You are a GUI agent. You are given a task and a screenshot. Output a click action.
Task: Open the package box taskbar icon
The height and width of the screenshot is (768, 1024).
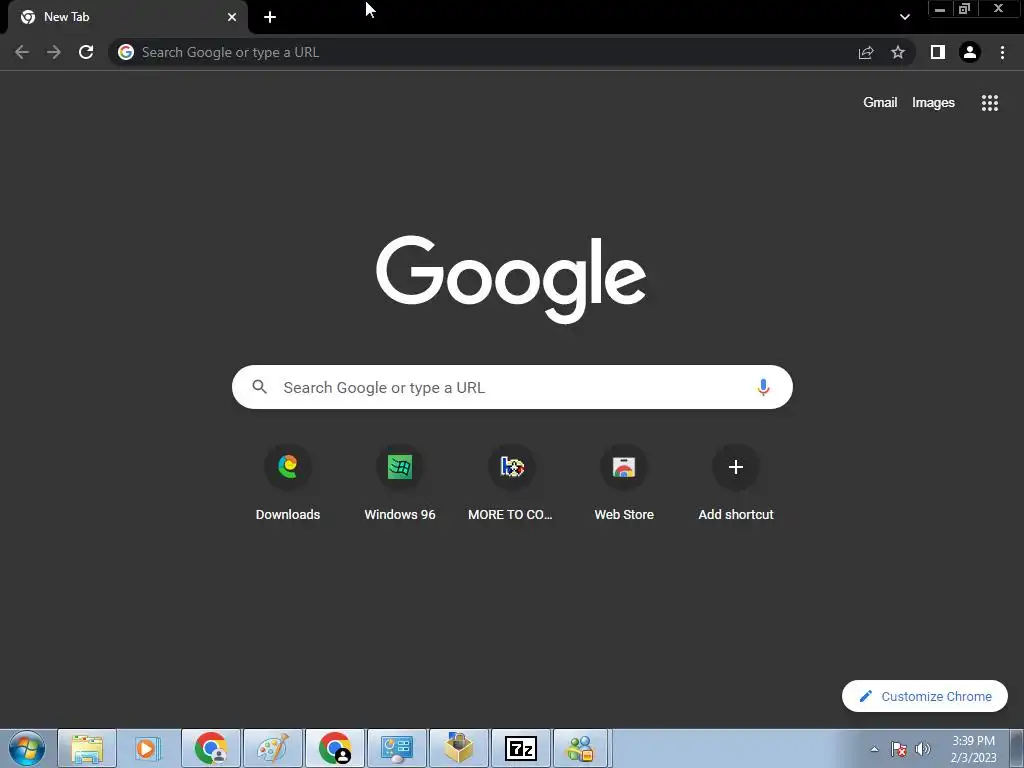point(458,748)
